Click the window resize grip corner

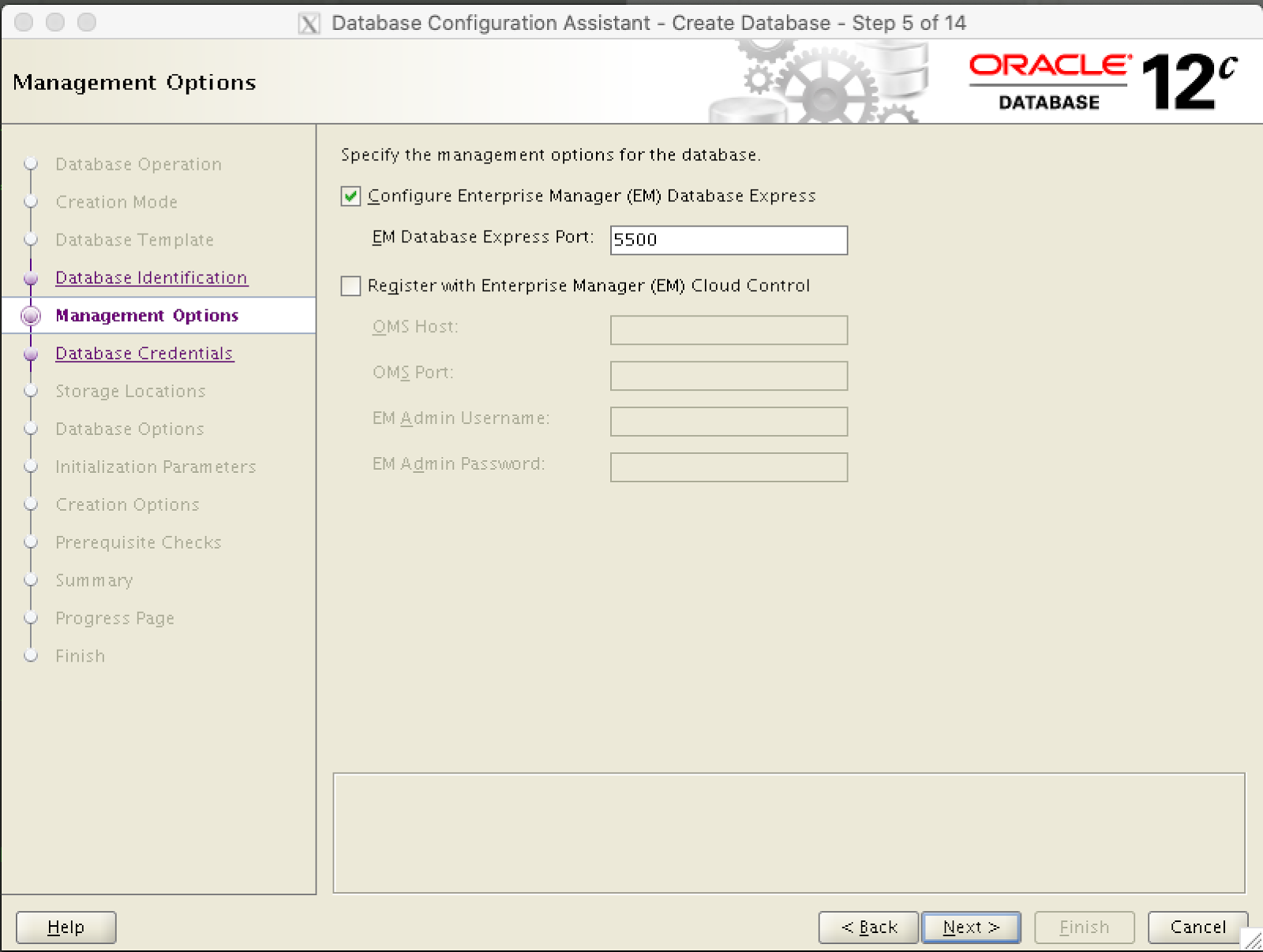coord(1253,940)
